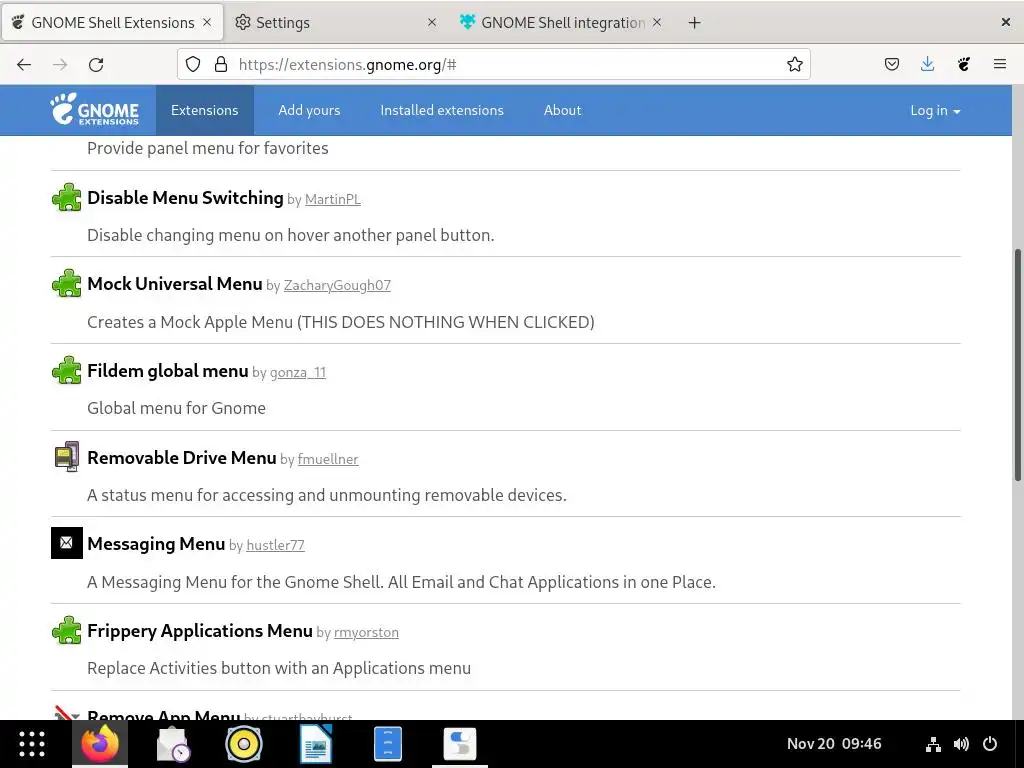The image size is (1024, 768).
Task: Open the blue file cabinet icon in the dock
Action: point(388,744)
